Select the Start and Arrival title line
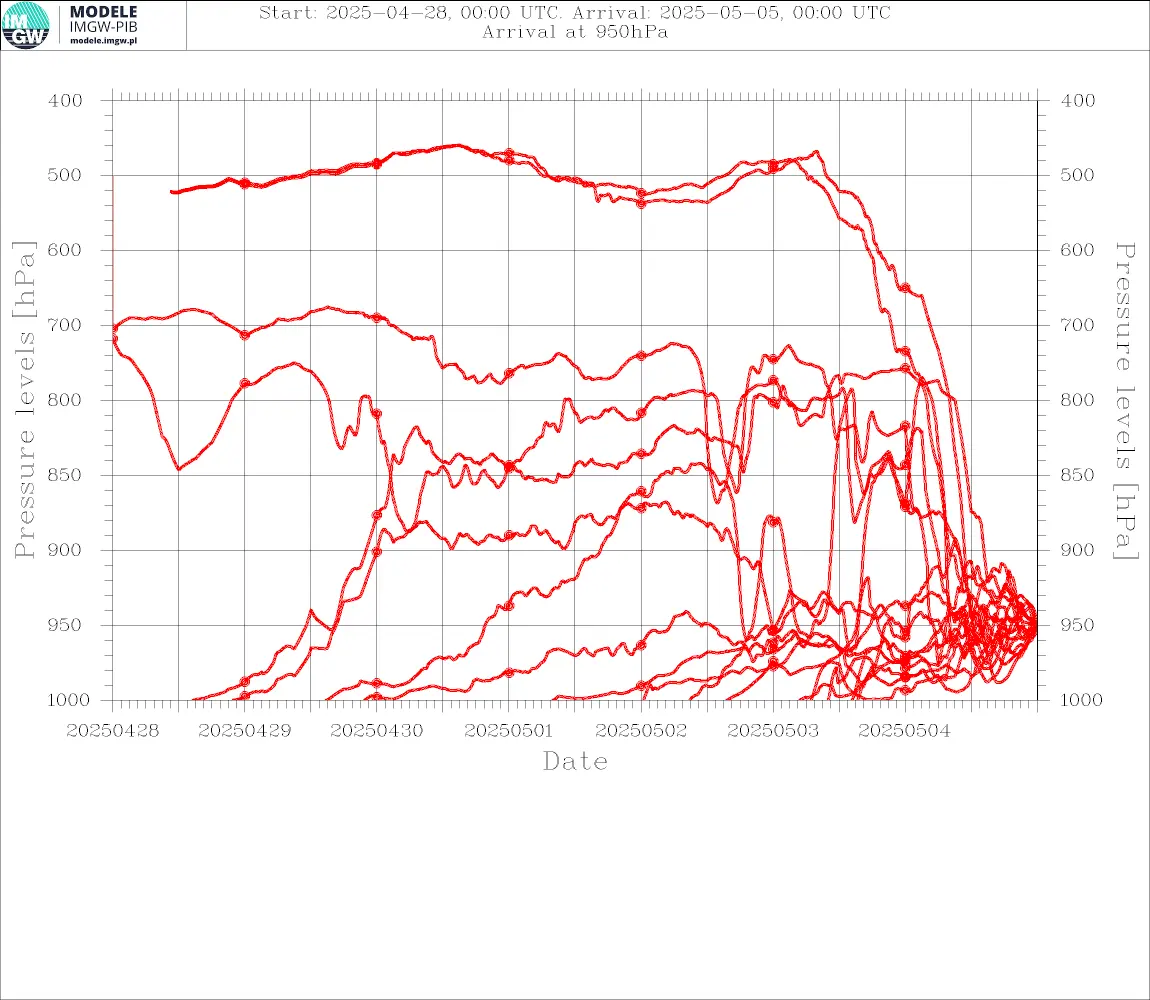The height and width of the screenshot is (1000, 1150). point(575,13)
